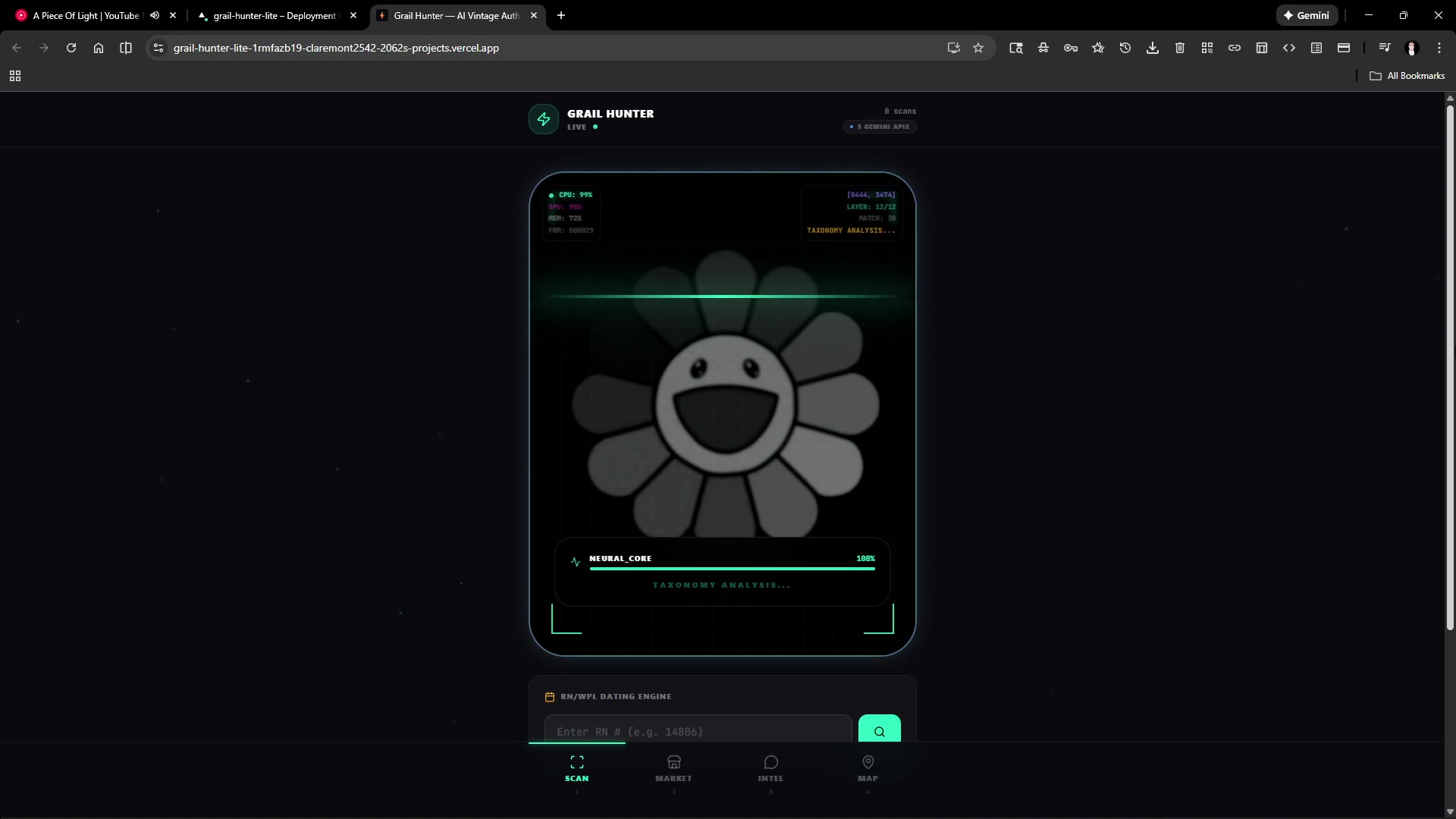Select the Scan tab in bottom nav
This screenshot has width=1456, height=819.
pyautogui.click(x=576, y=767)
